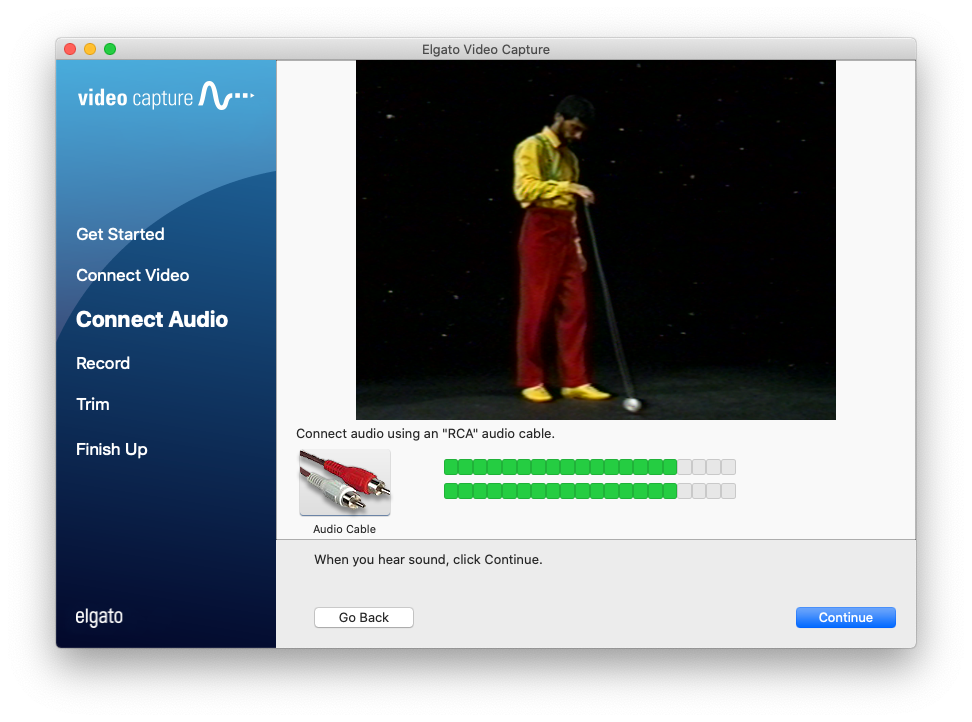Open the Trim step
This screenshot has height=722, width=972.
[93, 404]
